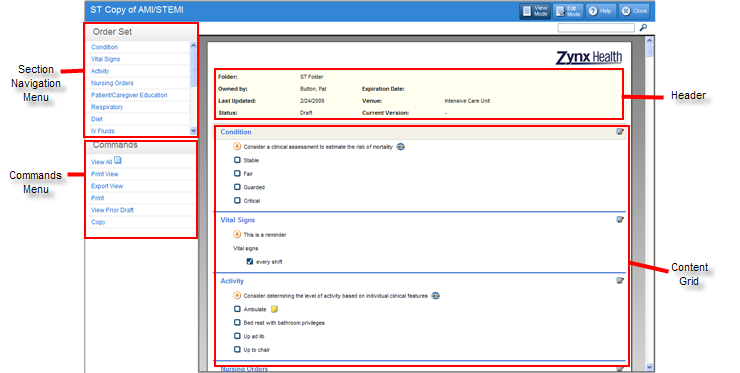Check the Ambulate checkbox
Viewport: 740px width, 373px height.
237,309
